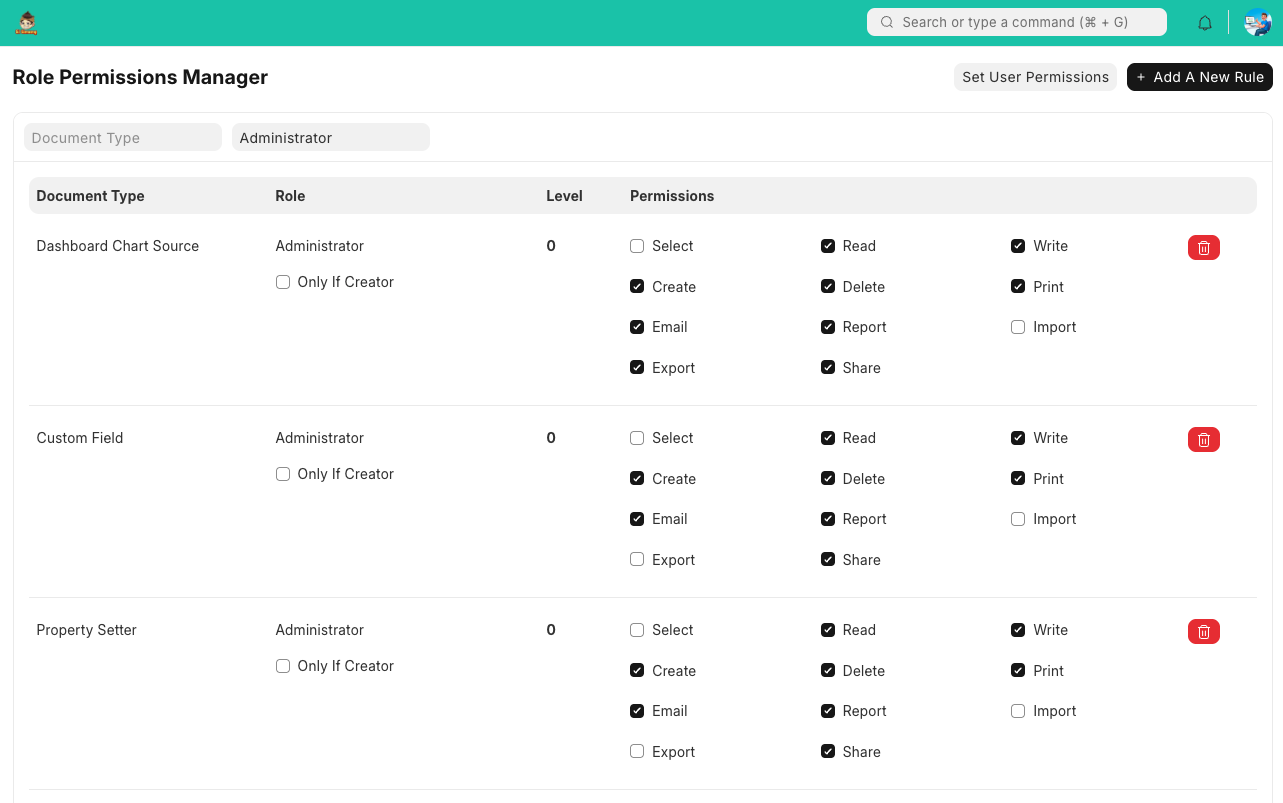The image size is (1283, 803).
Task: Enable Import for Dashboard Chart Source
Action: coord(1018,326)
